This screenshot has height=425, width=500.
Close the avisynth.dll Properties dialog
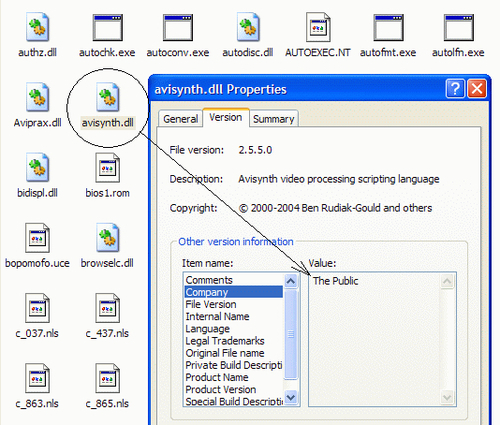(x=477, y=89)
